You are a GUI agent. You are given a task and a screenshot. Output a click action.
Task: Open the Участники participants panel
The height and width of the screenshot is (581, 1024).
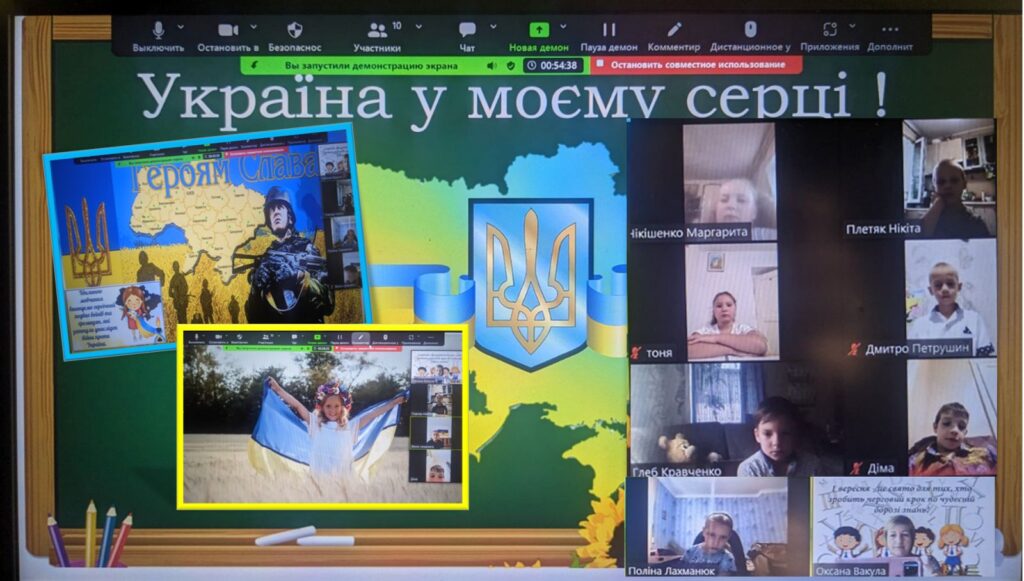click(377, 36)
